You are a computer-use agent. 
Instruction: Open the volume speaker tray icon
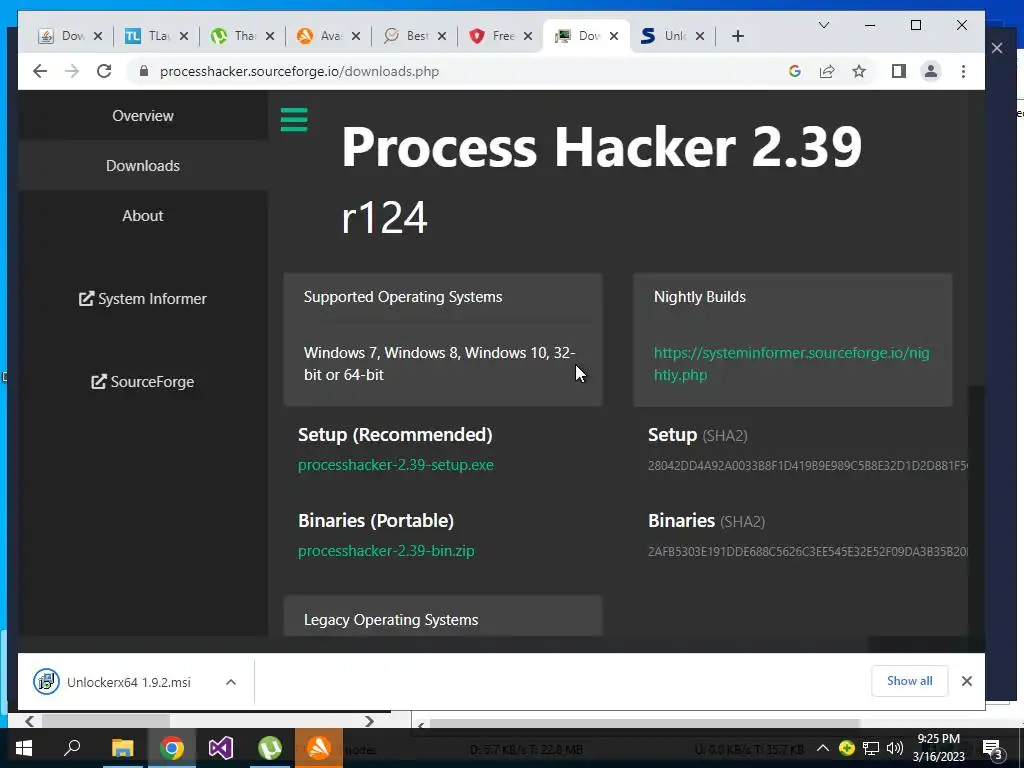[x=895, y=748]
